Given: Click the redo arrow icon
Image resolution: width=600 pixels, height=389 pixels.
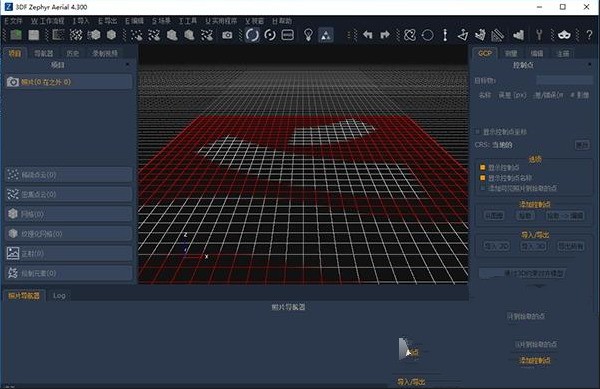Looking at the screenshot, I should point(385,35).
